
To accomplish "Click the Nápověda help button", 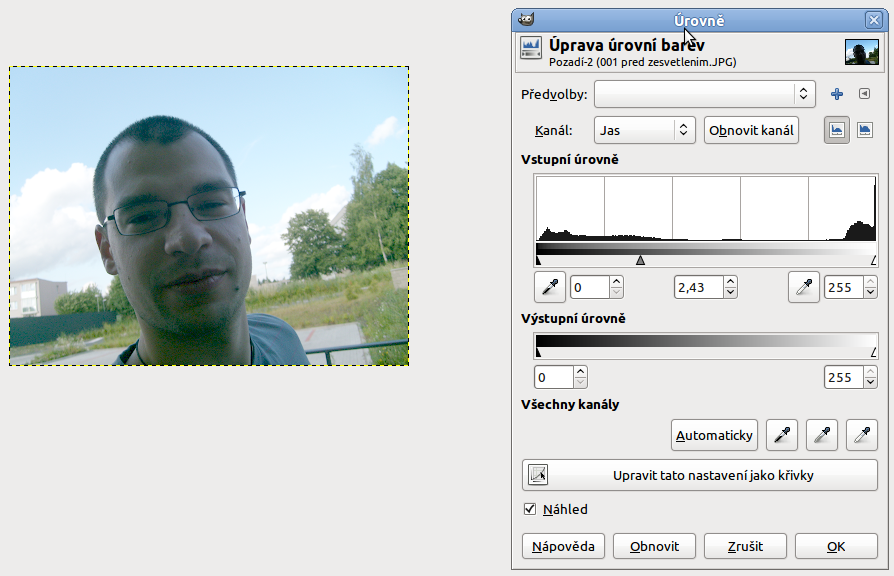I will point(563,546).
